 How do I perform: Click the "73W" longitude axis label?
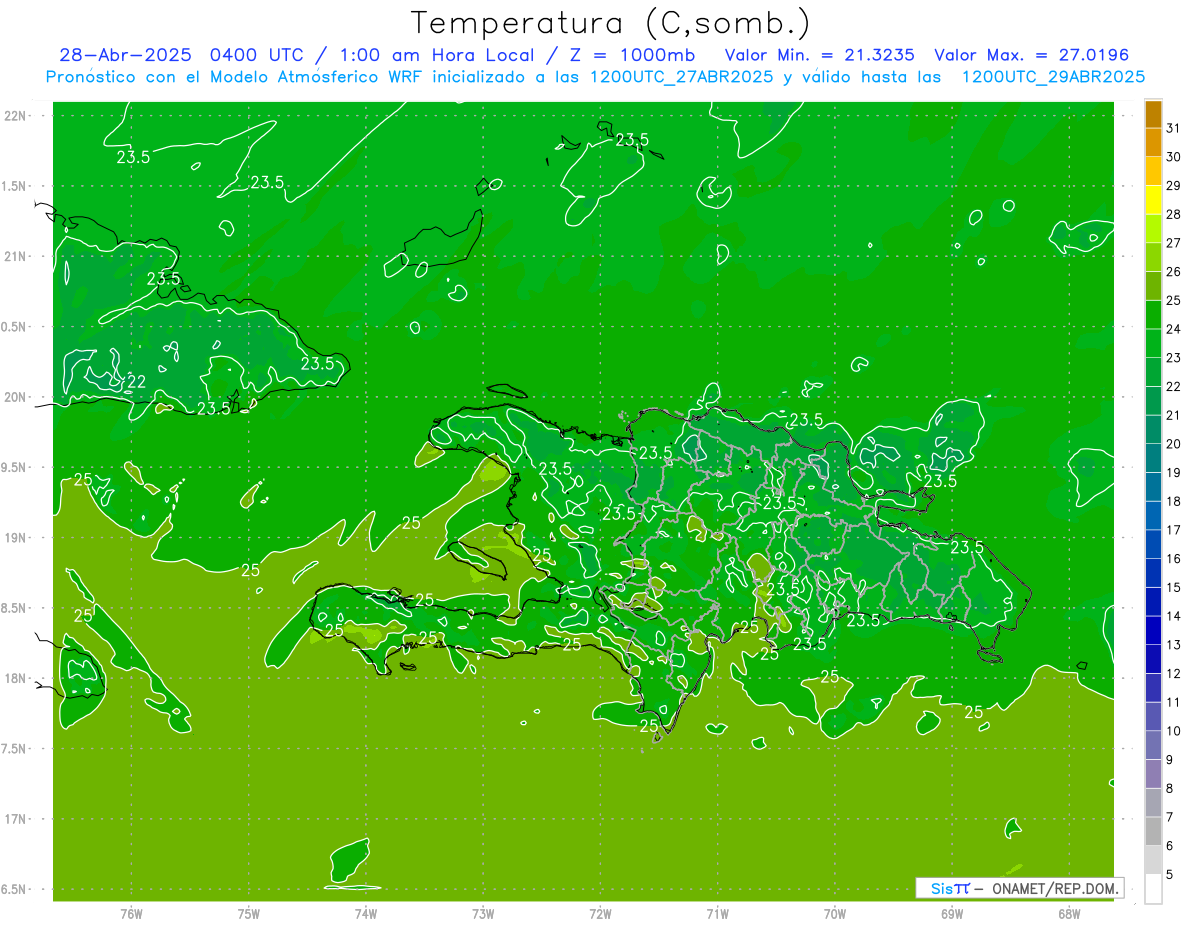483,913
